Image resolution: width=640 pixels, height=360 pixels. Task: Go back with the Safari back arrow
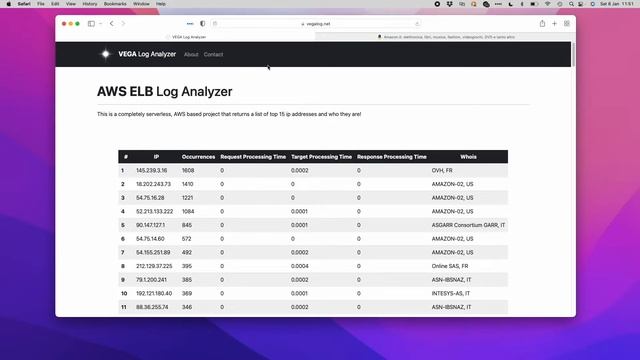pos(111,24)
